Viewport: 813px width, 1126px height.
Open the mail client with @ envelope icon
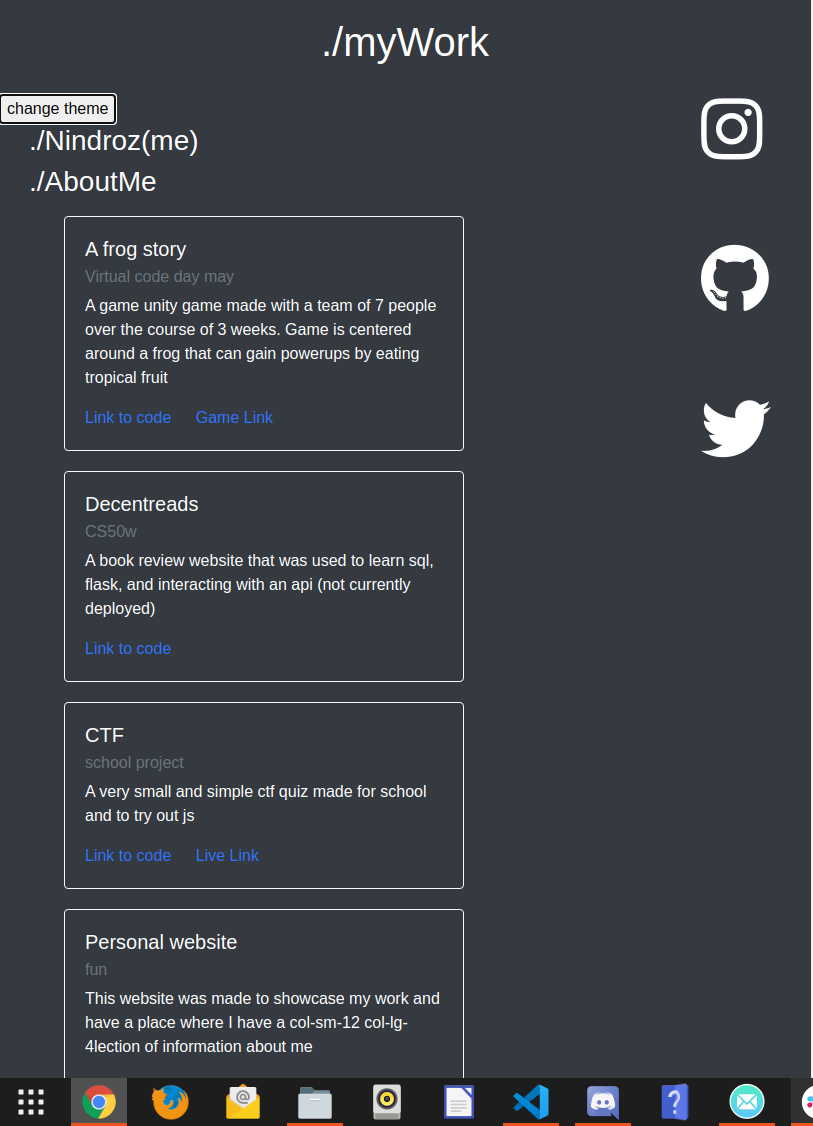click(x=243, y=1102)
